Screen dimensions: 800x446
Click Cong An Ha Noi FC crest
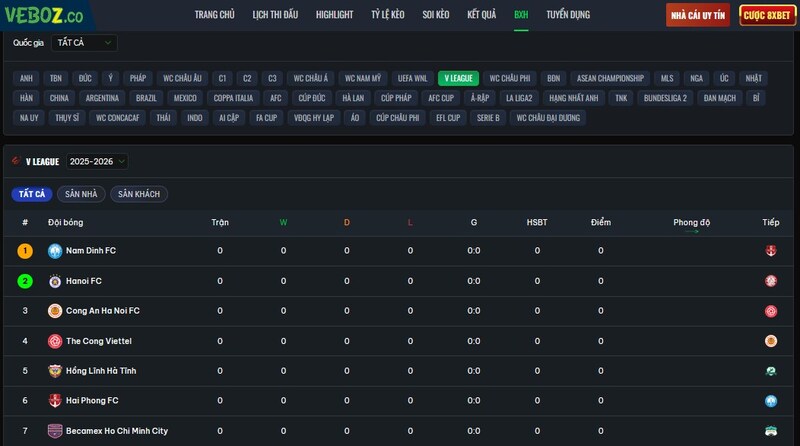pyautogui.click(x=55, y=311)
